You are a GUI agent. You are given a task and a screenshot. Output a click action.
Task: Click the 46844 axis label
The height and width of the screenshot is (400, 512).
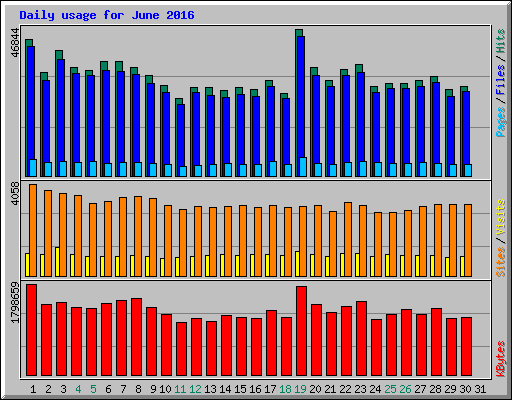pyautogui.click(x=15, y=43)
